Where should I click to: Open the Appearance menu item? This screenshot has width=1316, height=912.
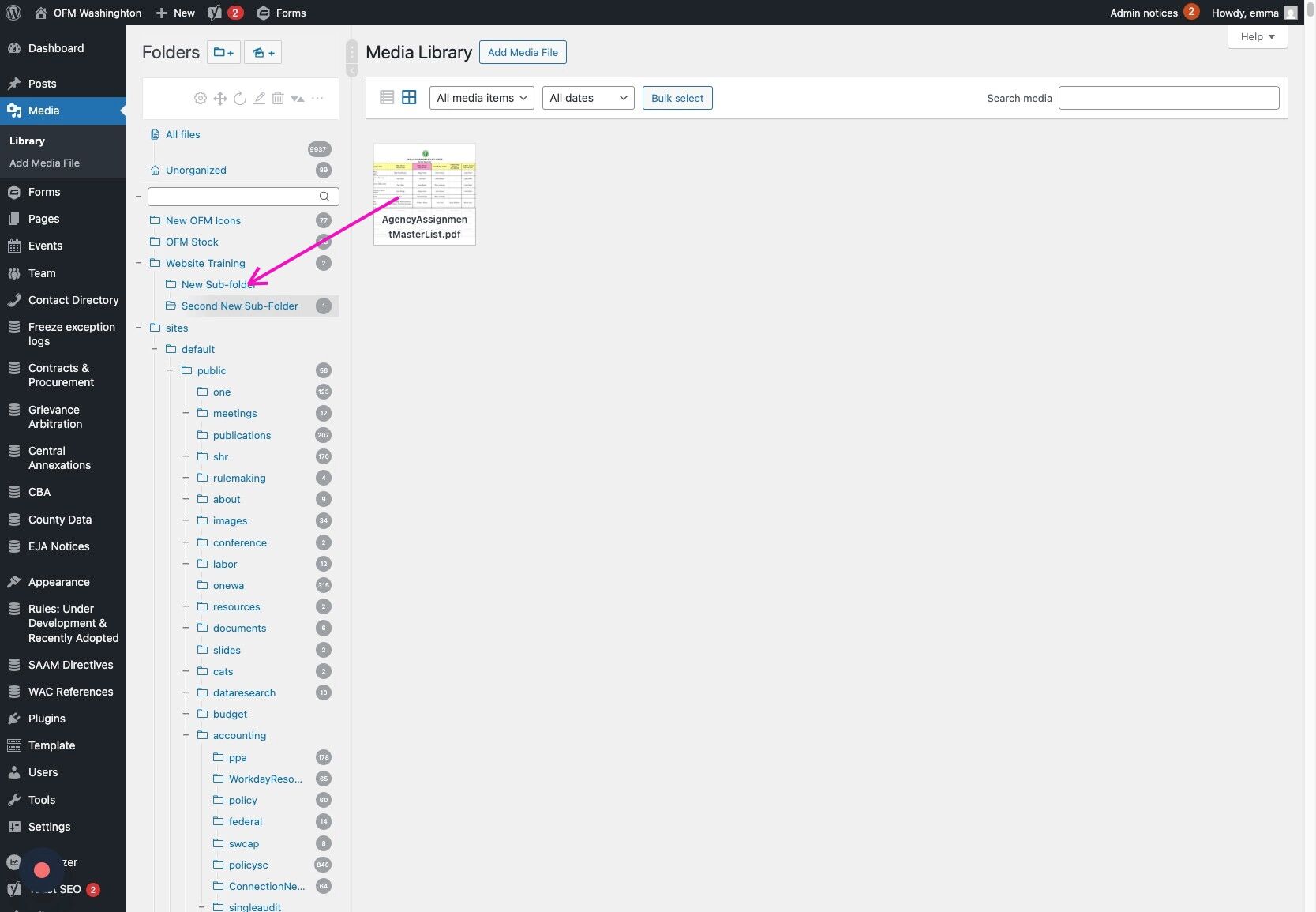point(63,583)
